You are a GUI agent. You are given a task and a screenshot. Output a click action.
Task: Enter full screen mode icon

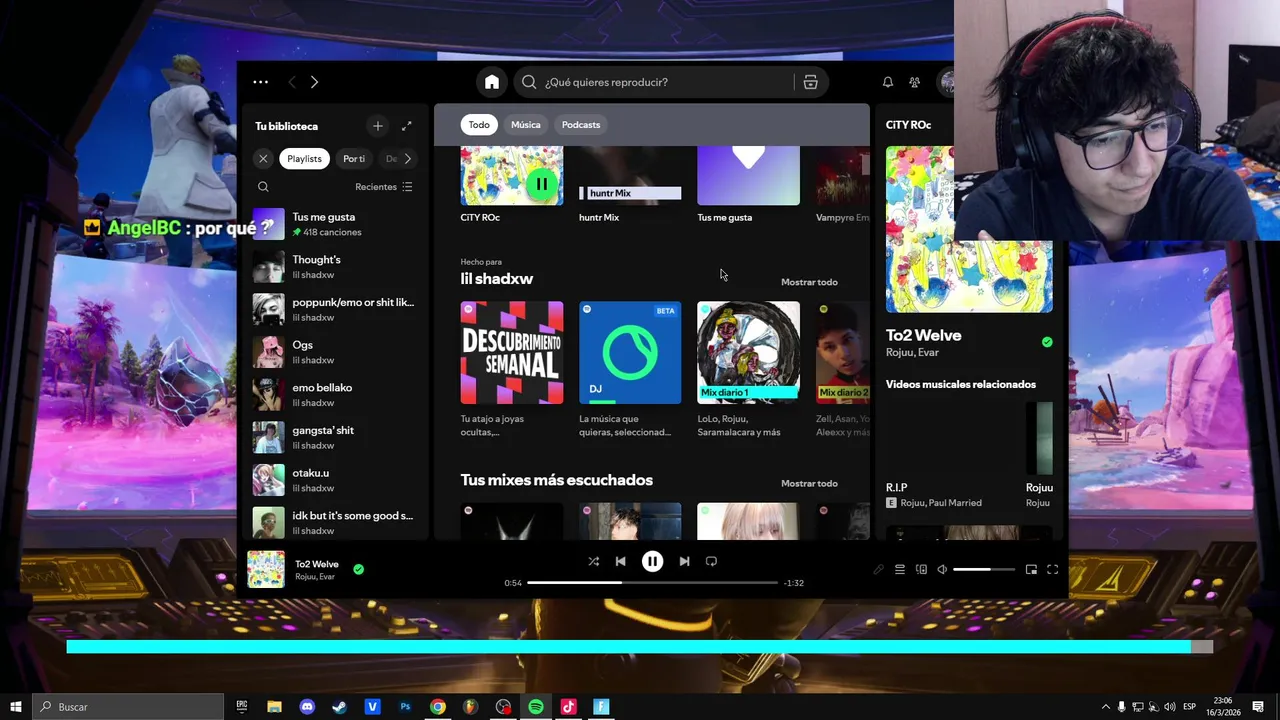pyautogui.click(x=1052, y=570)
